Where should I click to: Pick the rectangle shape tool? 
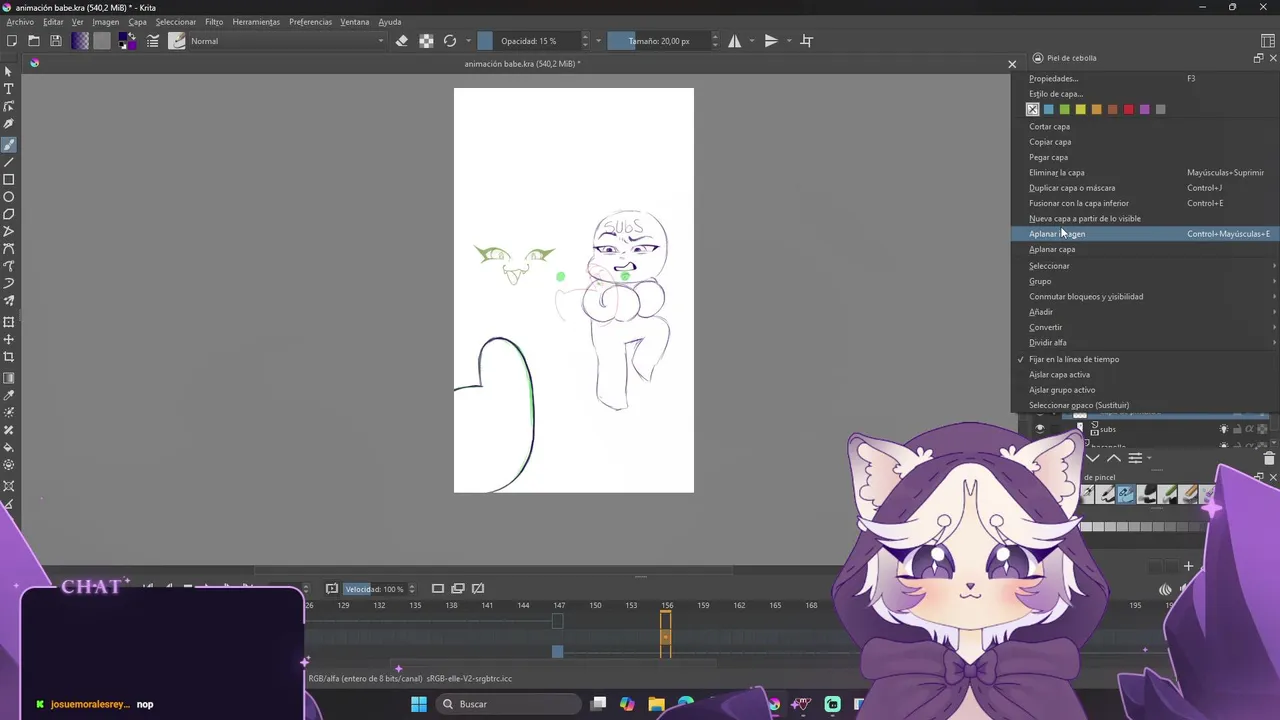pos(9,180)
